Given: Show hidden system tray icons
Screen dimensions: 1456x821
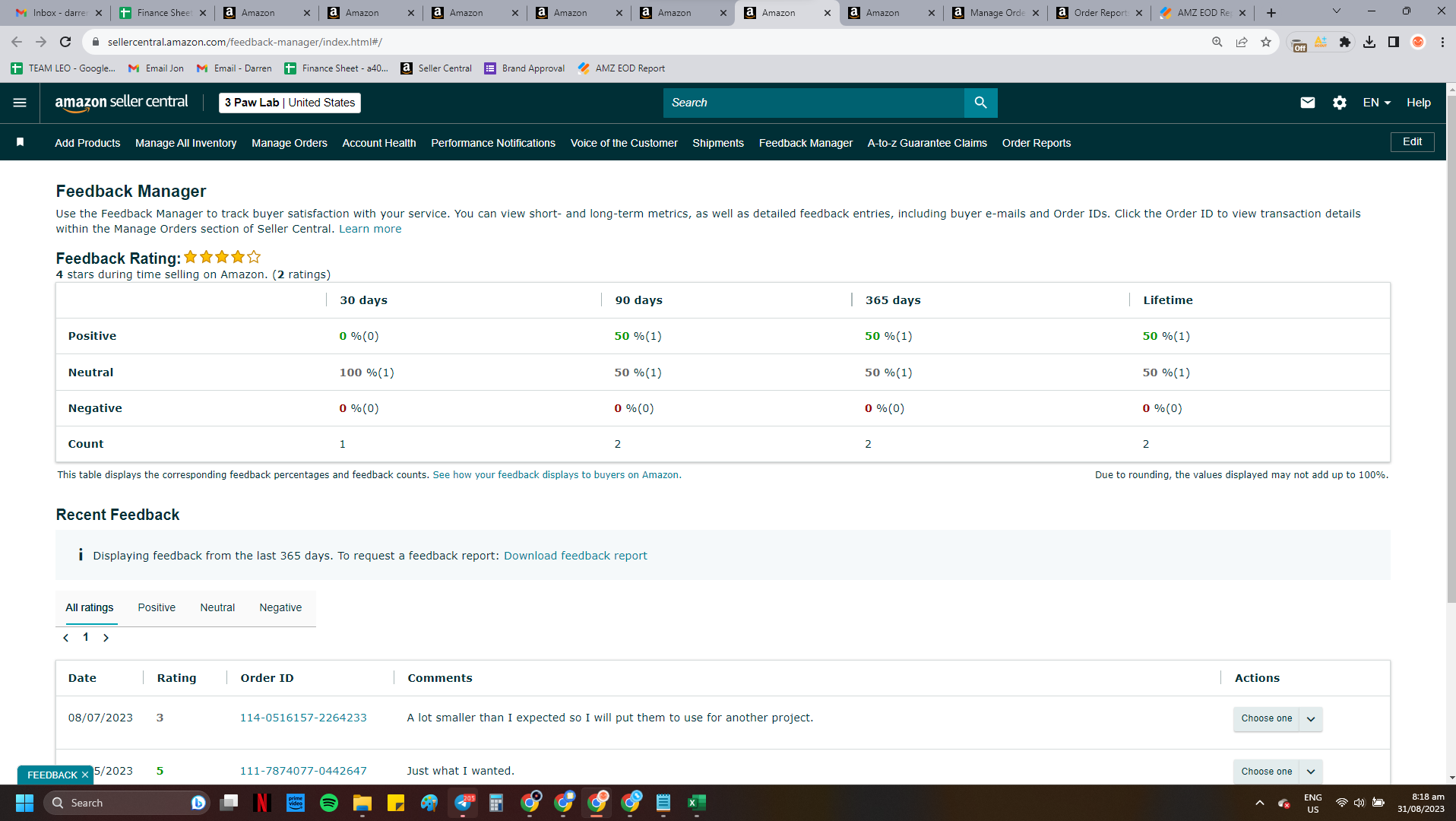Looking at the screenshot, I should coord(1260,803).
